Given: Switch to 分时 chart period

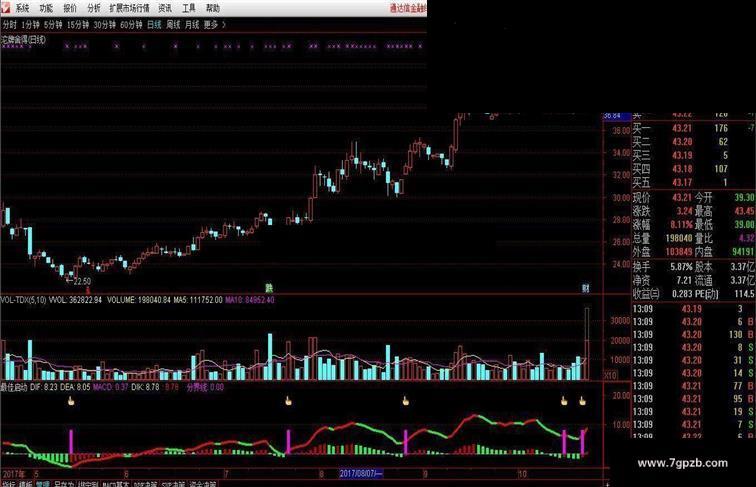Looking at the screenshot, I should (9, 25).
